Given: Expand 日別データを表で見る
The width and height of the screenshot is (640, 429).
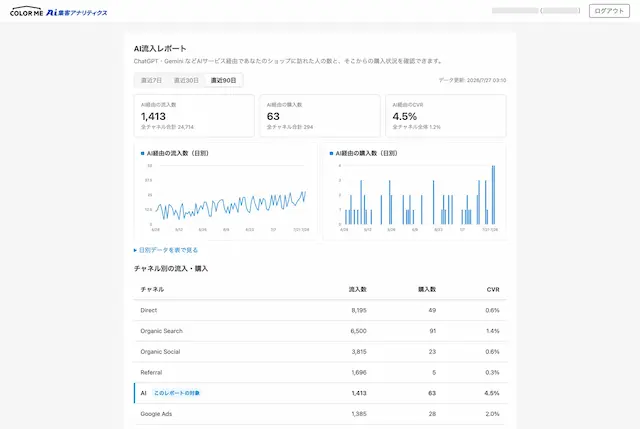Looking at the screenshot, I should click(x=166, y=250).
